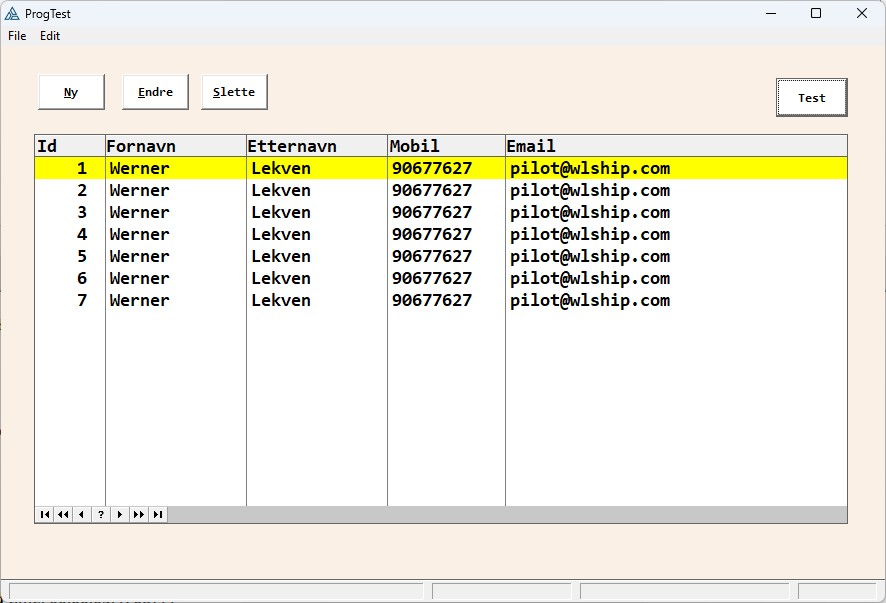Open the File menu
Screen dimensions: 886x603
(17, 36)
